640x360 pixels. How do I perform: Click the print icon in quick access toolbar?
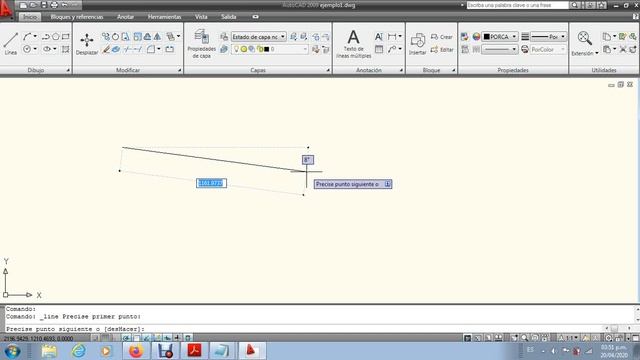tap(54, 5)
